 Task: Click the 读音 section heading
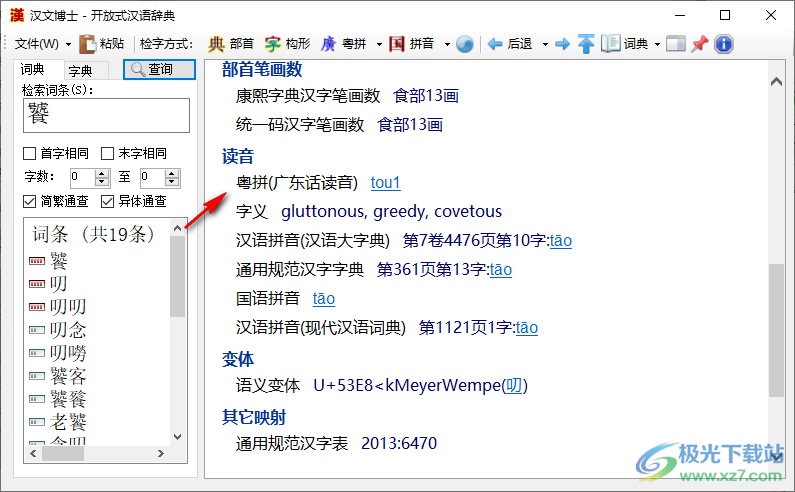[x=238, y=156]
